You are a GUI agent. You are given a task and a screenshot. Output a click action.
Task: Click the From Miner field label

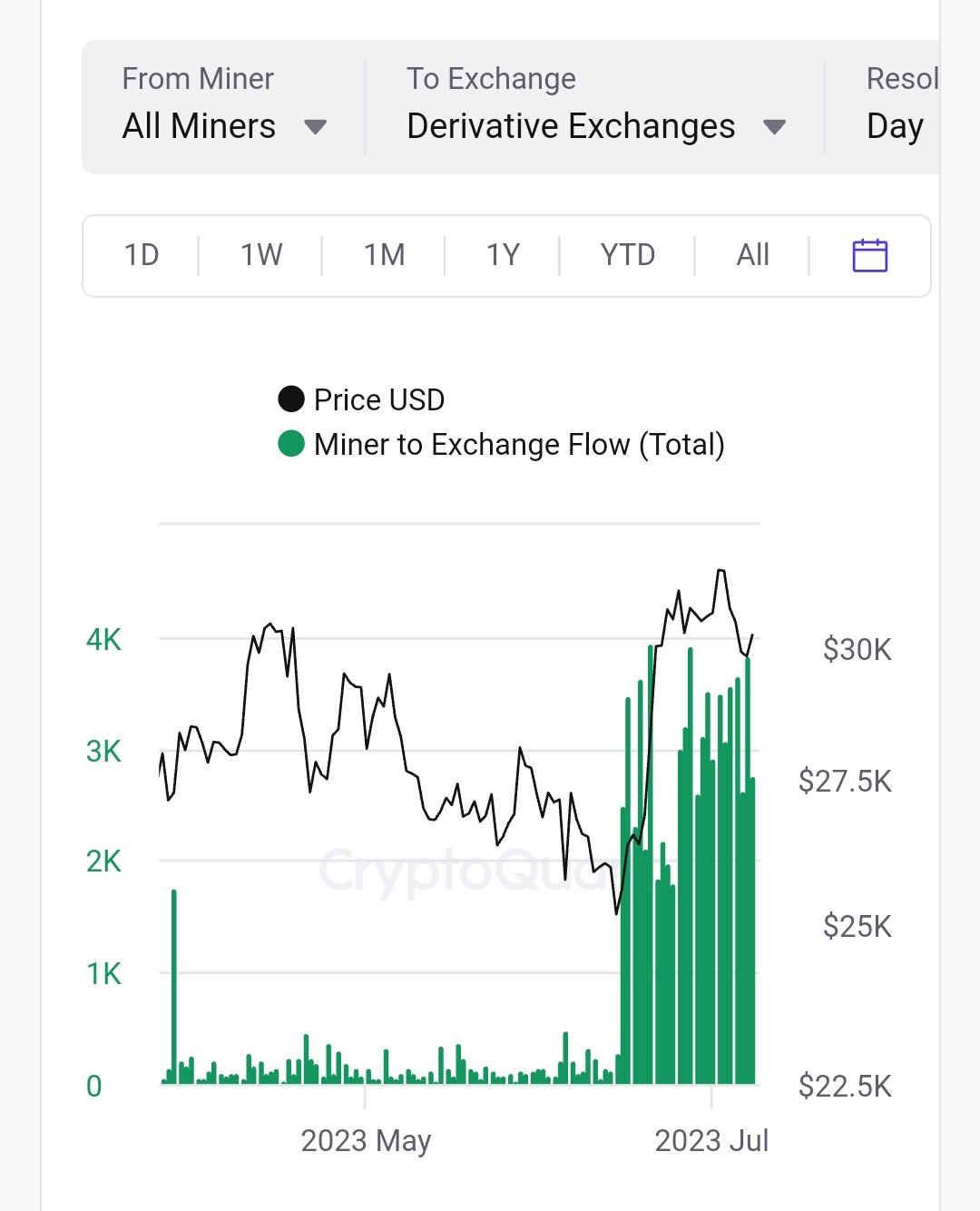[x=198, y=79]
